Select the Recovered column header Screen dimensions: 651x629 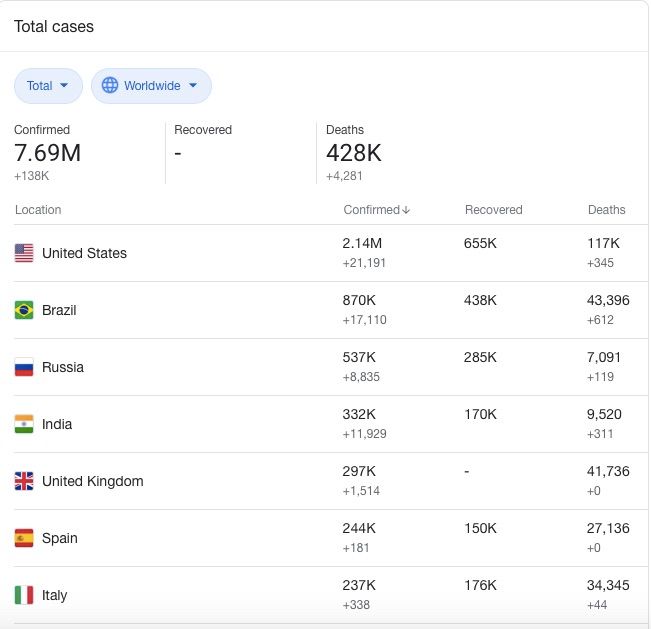(493, 210)
